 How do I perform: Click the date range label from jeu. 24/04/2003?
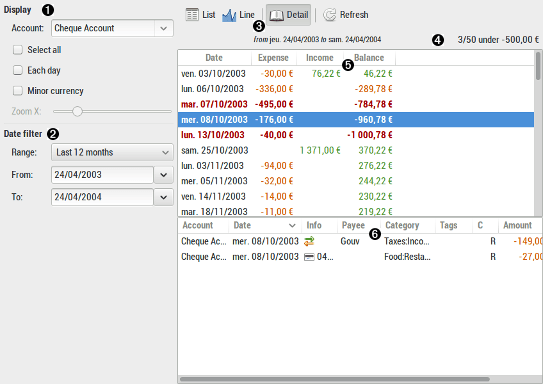[317, 40]
